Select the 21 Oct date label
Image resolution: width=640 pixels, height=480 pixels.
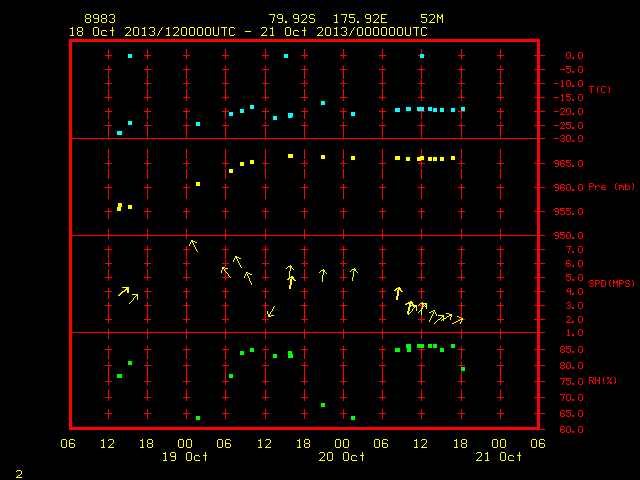coord(498,457)
